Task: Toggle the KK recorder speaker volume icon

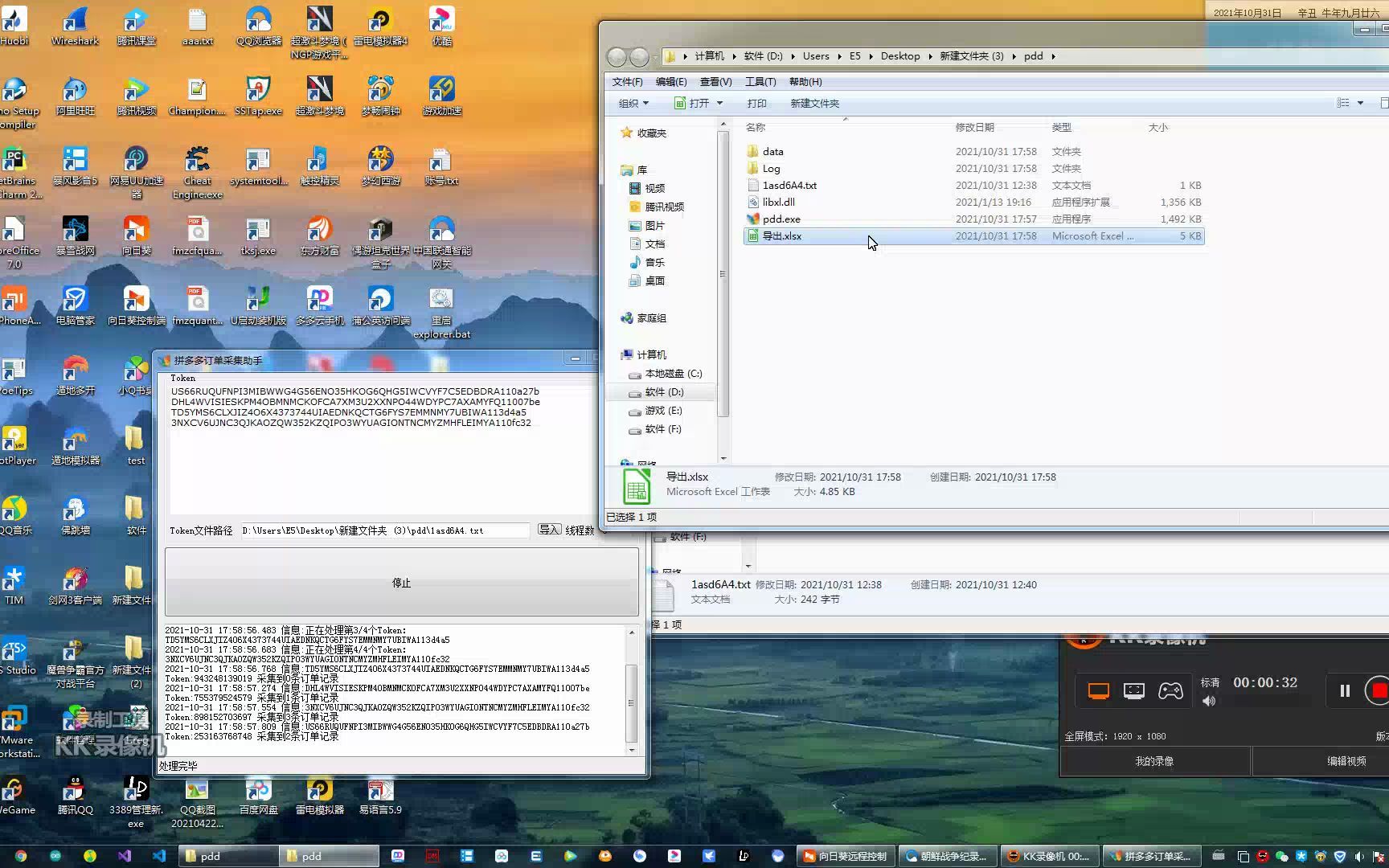Action: [1208, 701]
